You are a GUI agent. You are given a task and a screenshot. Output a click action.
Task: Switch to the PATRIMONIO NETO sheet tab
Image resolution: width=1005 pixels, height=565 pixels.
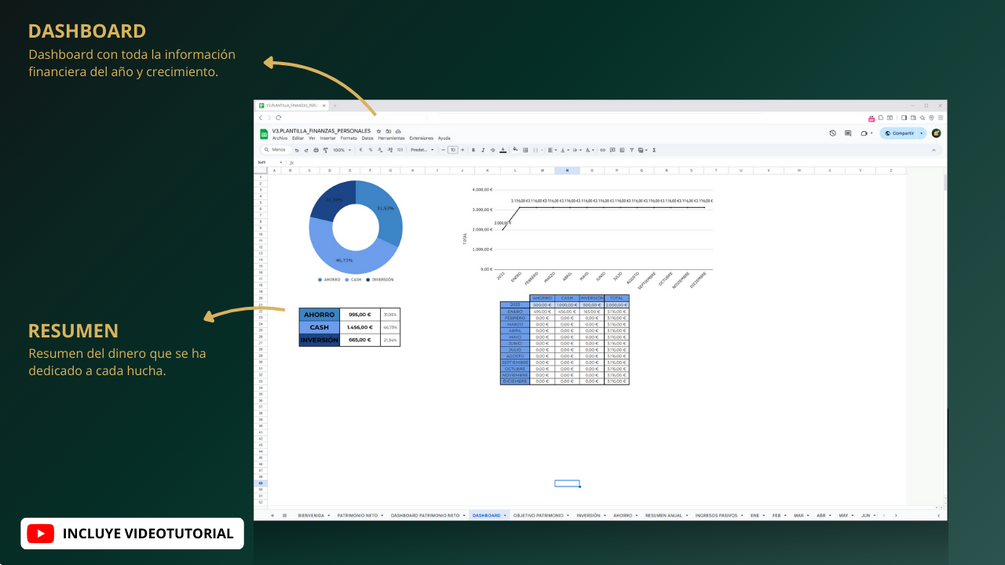click(360, 515)
